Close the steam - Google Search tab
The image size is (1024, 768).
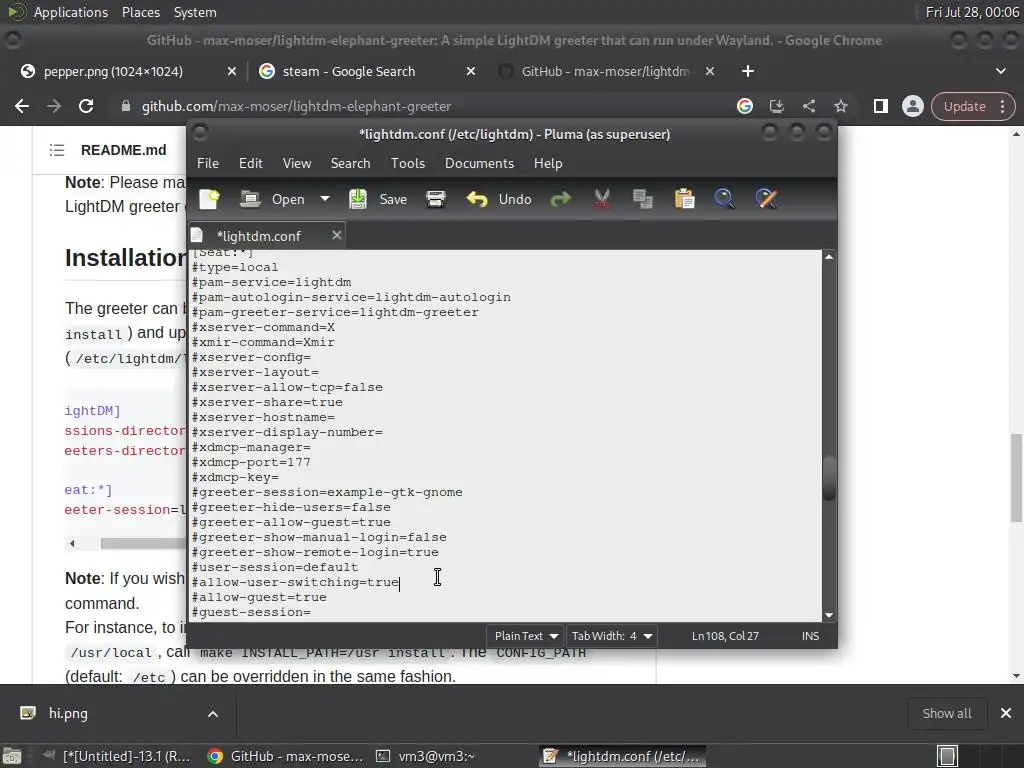click(471, 71)
